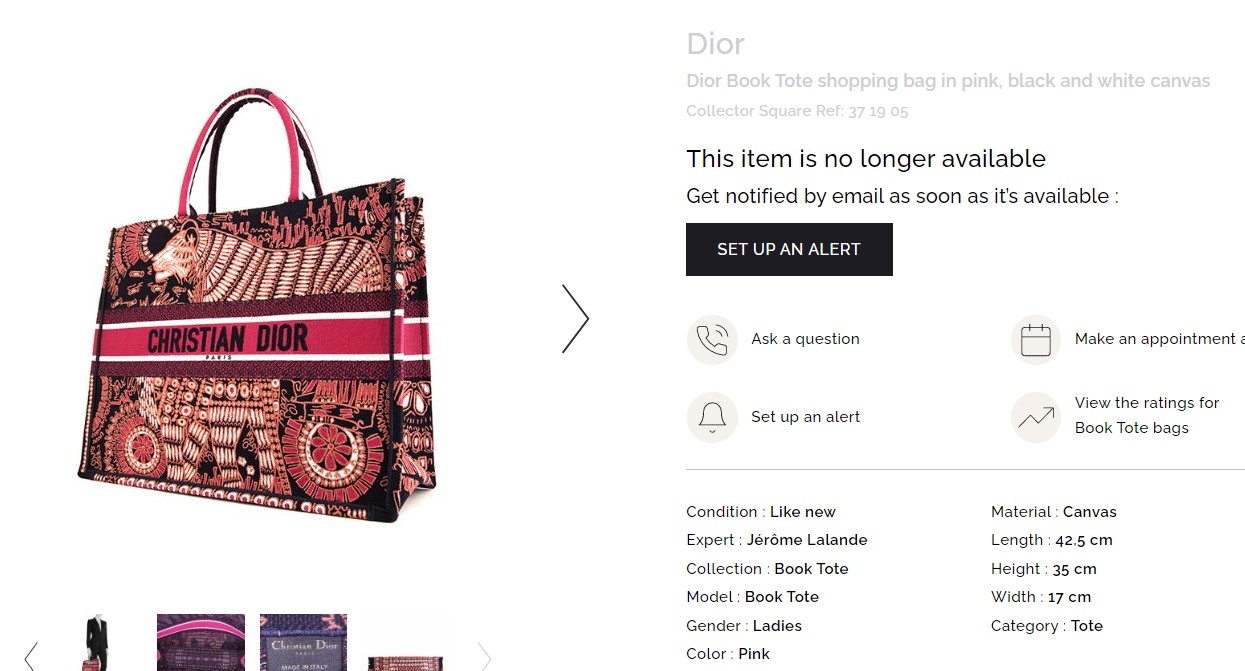Screen dimensions: 1245x671
Task: Click the calendar icon for appointments
Action: (x=1036, y=339)
